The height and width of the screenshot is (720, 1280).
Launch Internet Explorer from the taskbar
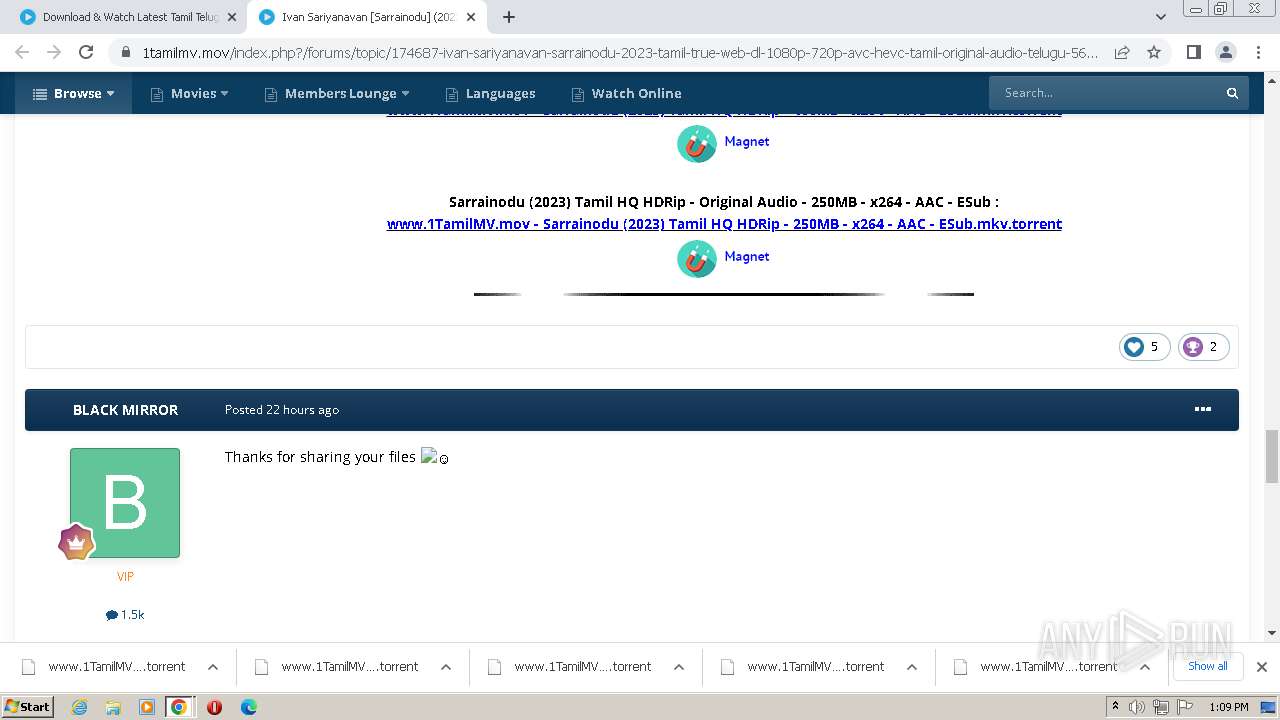80,707
